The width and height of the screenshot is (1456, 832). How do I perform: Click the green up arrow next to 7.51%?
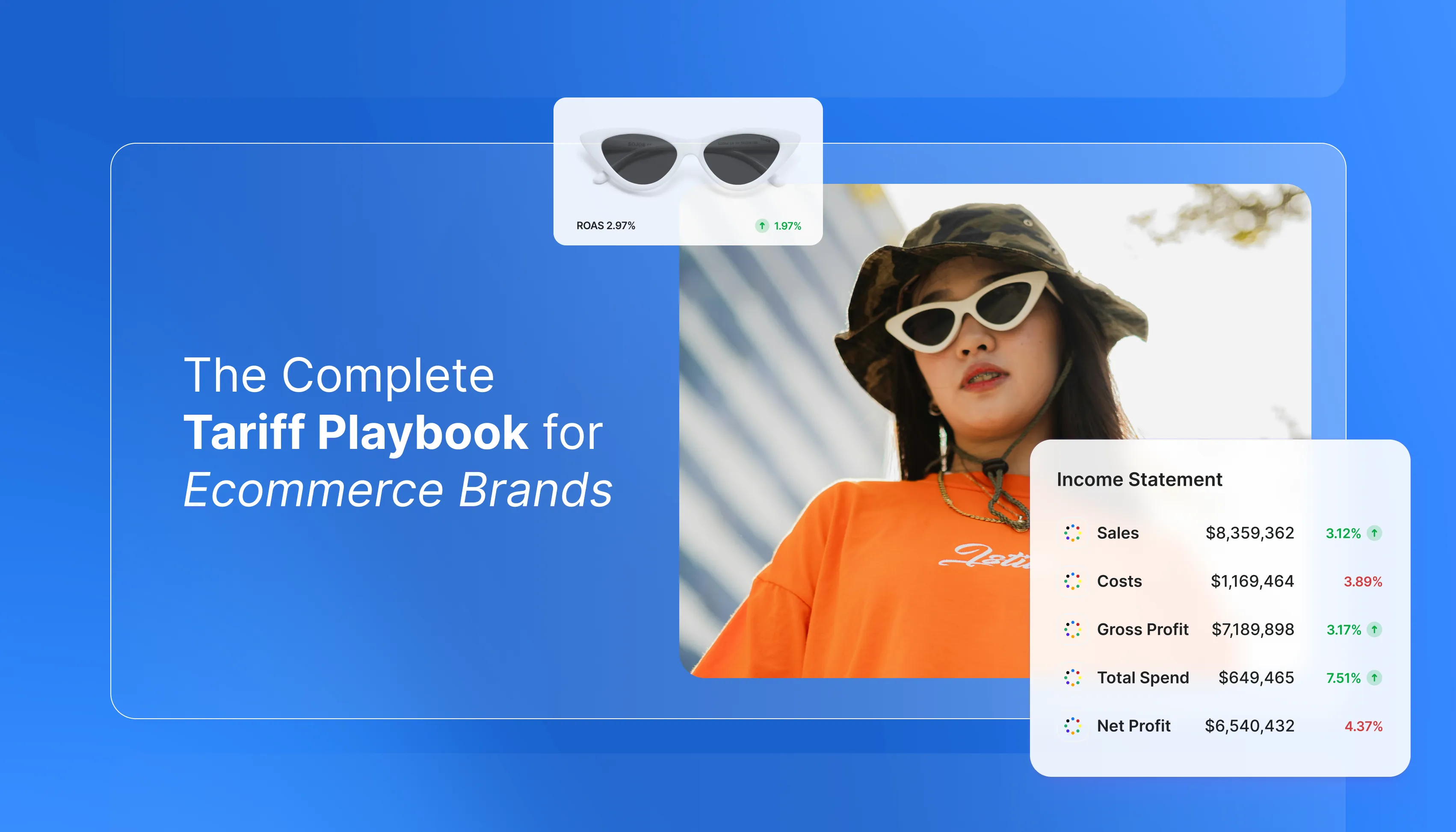[x=1374, y=678]
